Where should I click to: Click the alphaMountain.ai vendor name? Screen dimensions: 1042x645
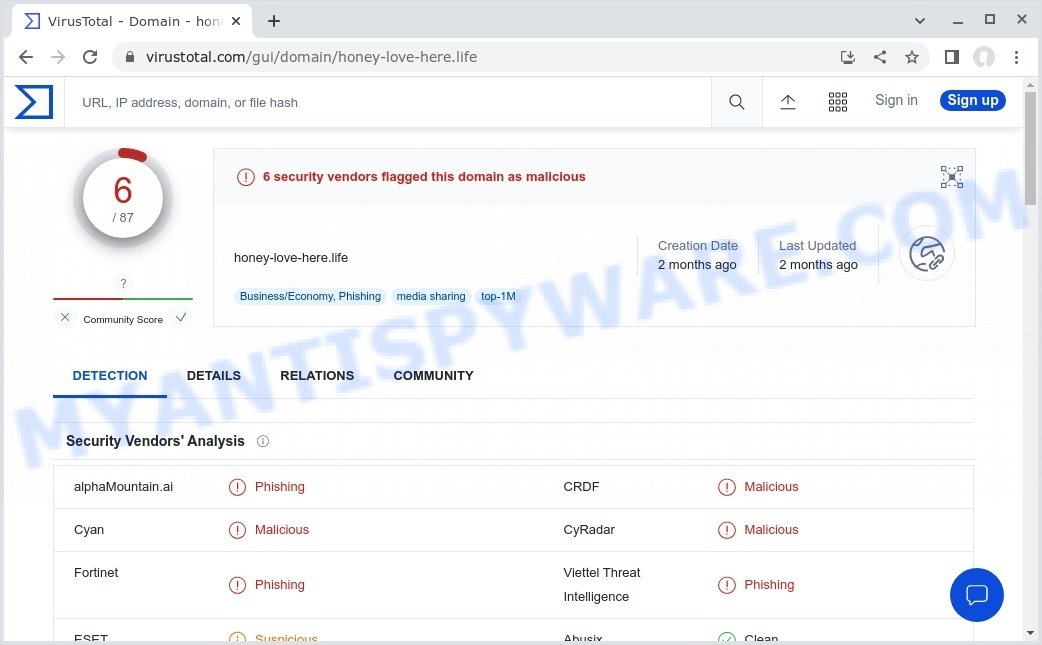coord(123,487)
